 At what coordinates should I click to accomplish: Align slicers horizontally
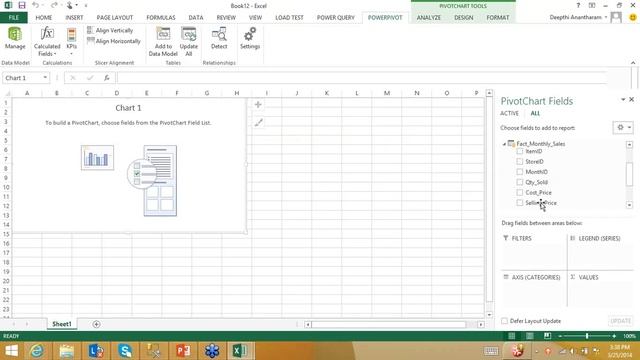click(114, 41)
